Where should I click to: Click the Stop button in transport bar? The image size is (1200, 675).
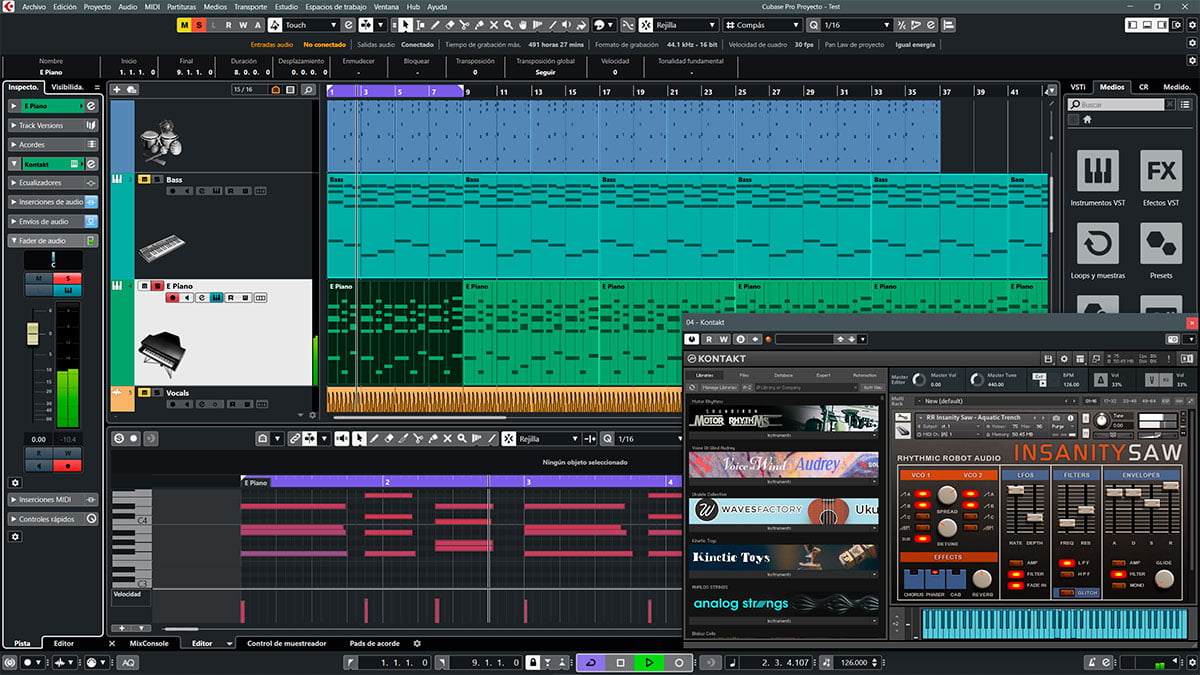pyautogui.click(x=620, y=662)
